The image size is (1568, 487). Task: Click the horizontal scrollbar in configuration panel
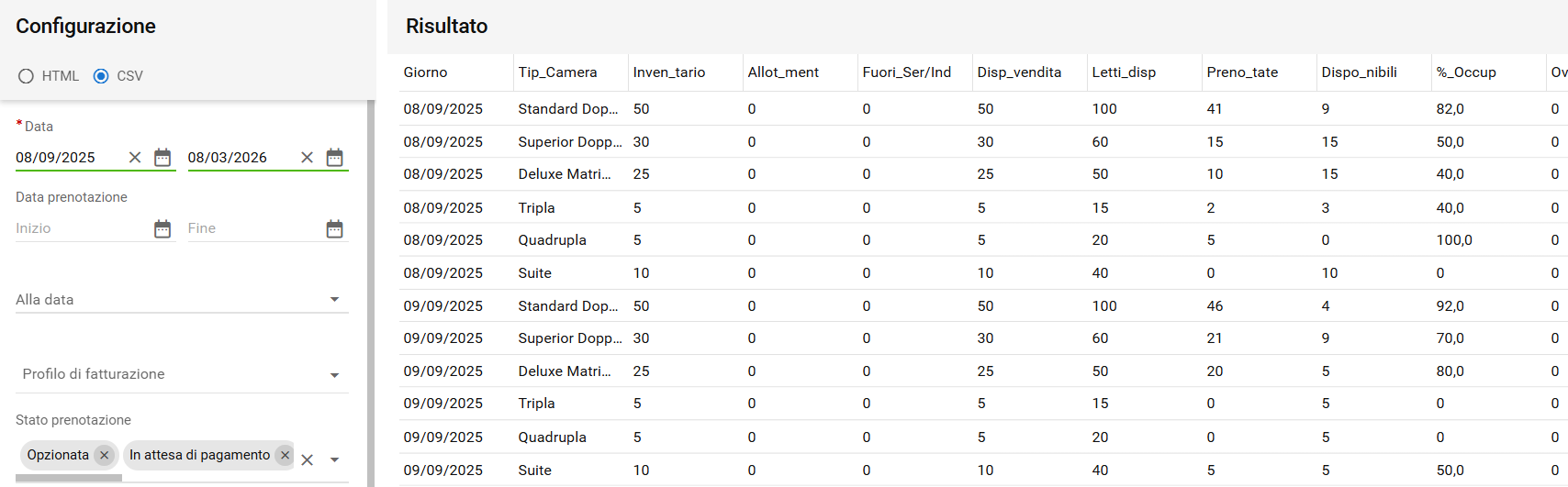(x=69, y=478)
